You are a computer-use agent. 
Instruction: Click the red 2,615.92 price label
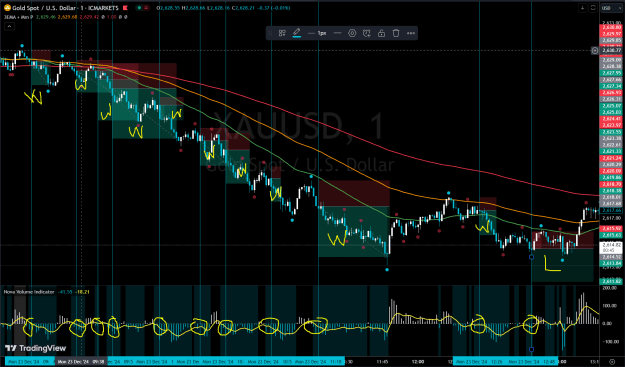611,229
